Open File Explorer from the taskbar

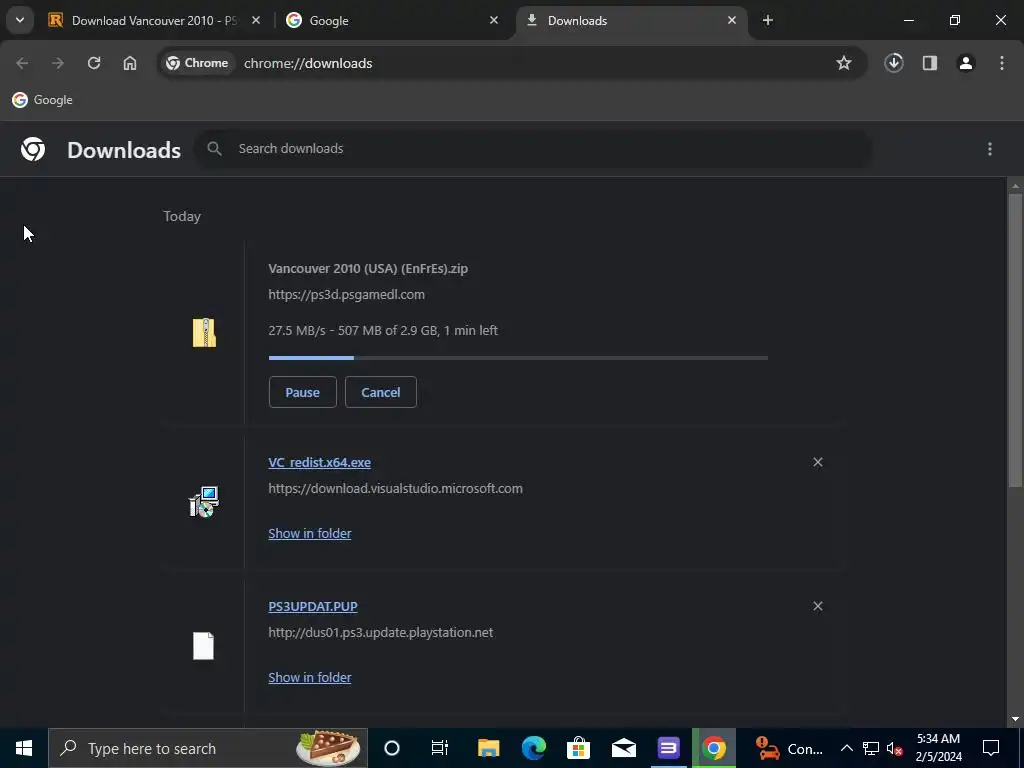488,748
